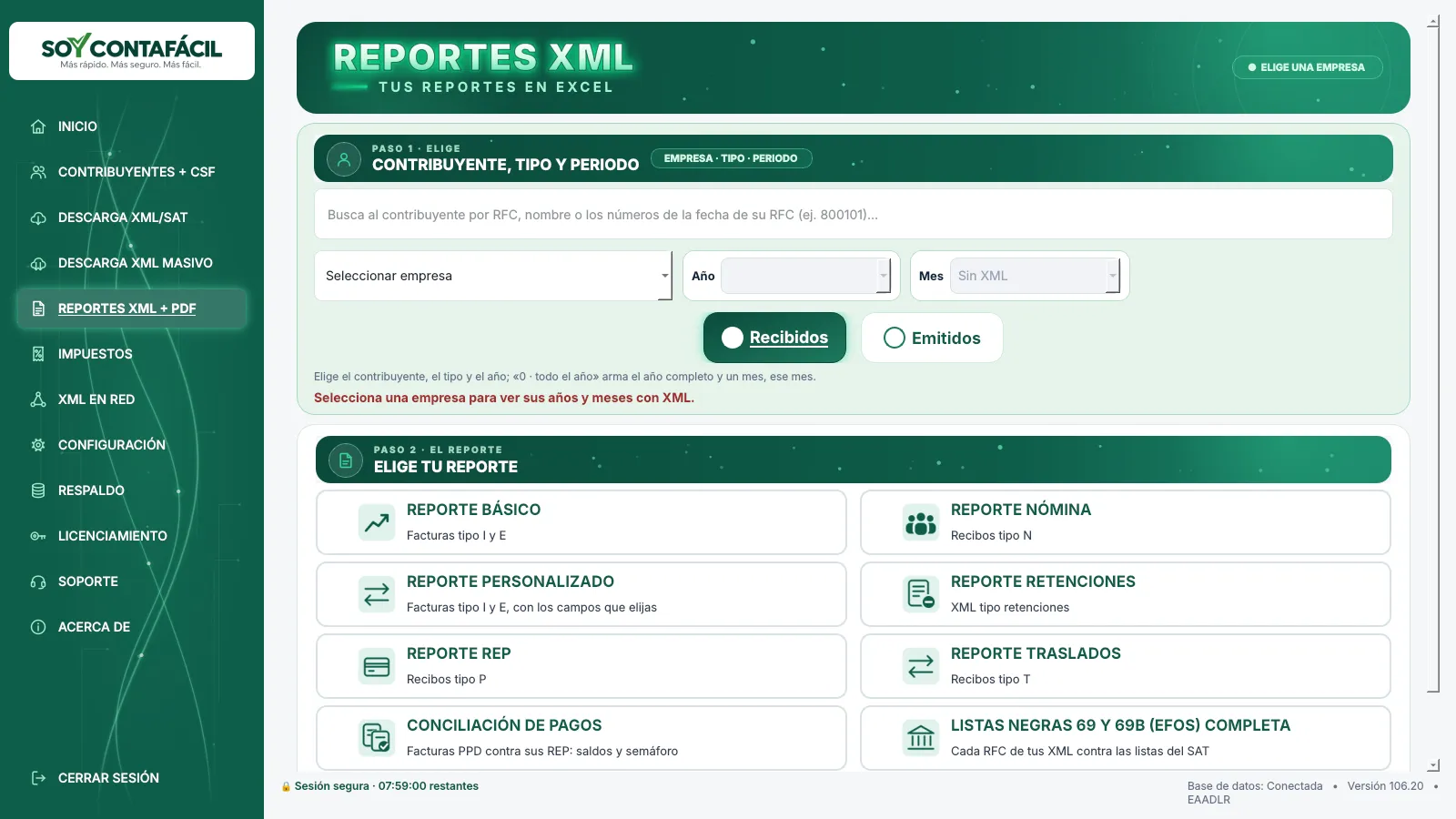Select the Emitidos radio option
The width and height of the screenshot is (1456, 819).
click(x=932, y=338)
